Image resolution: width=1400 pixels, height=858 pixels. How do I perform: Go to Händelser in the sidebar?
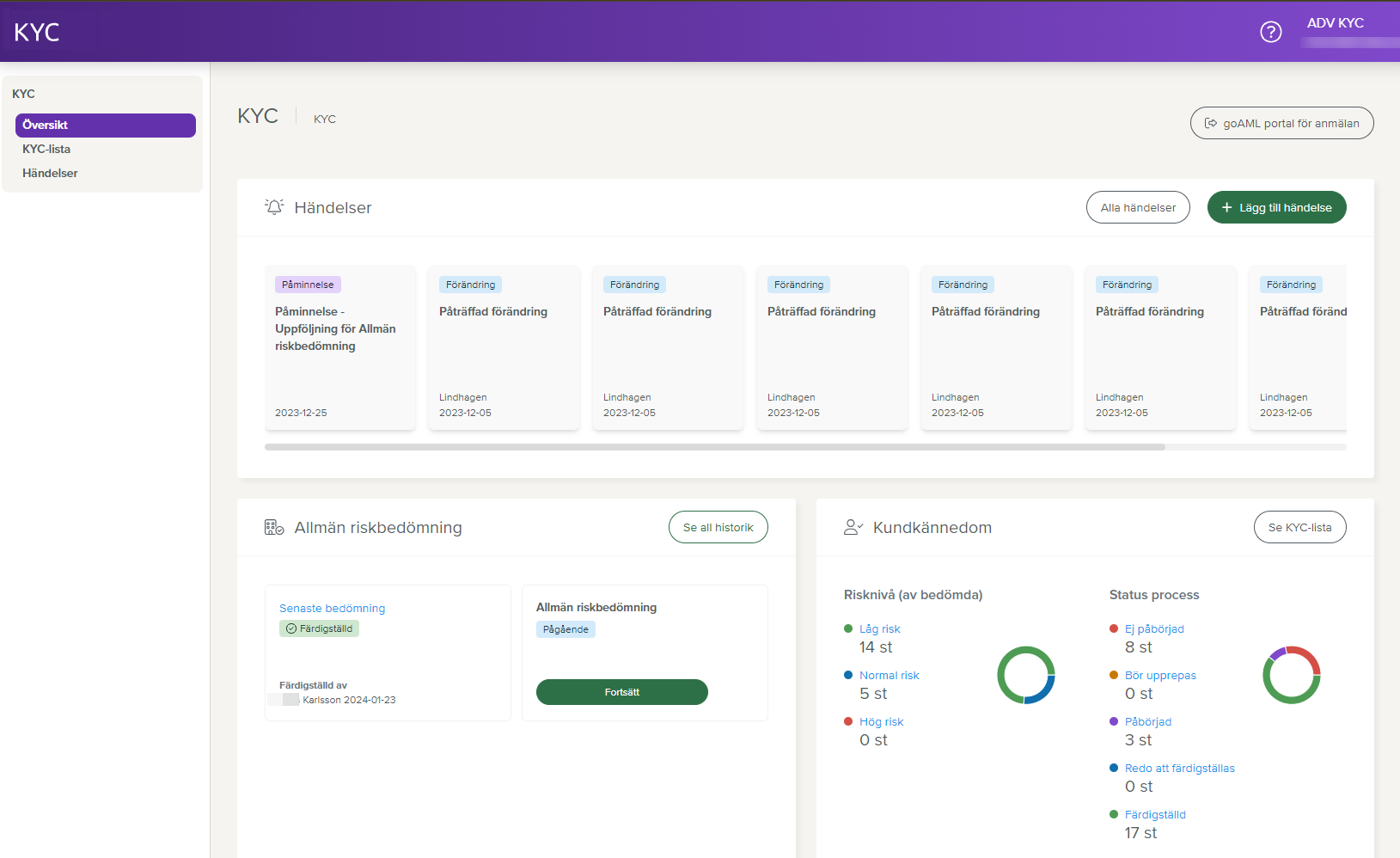click(50, 173)
